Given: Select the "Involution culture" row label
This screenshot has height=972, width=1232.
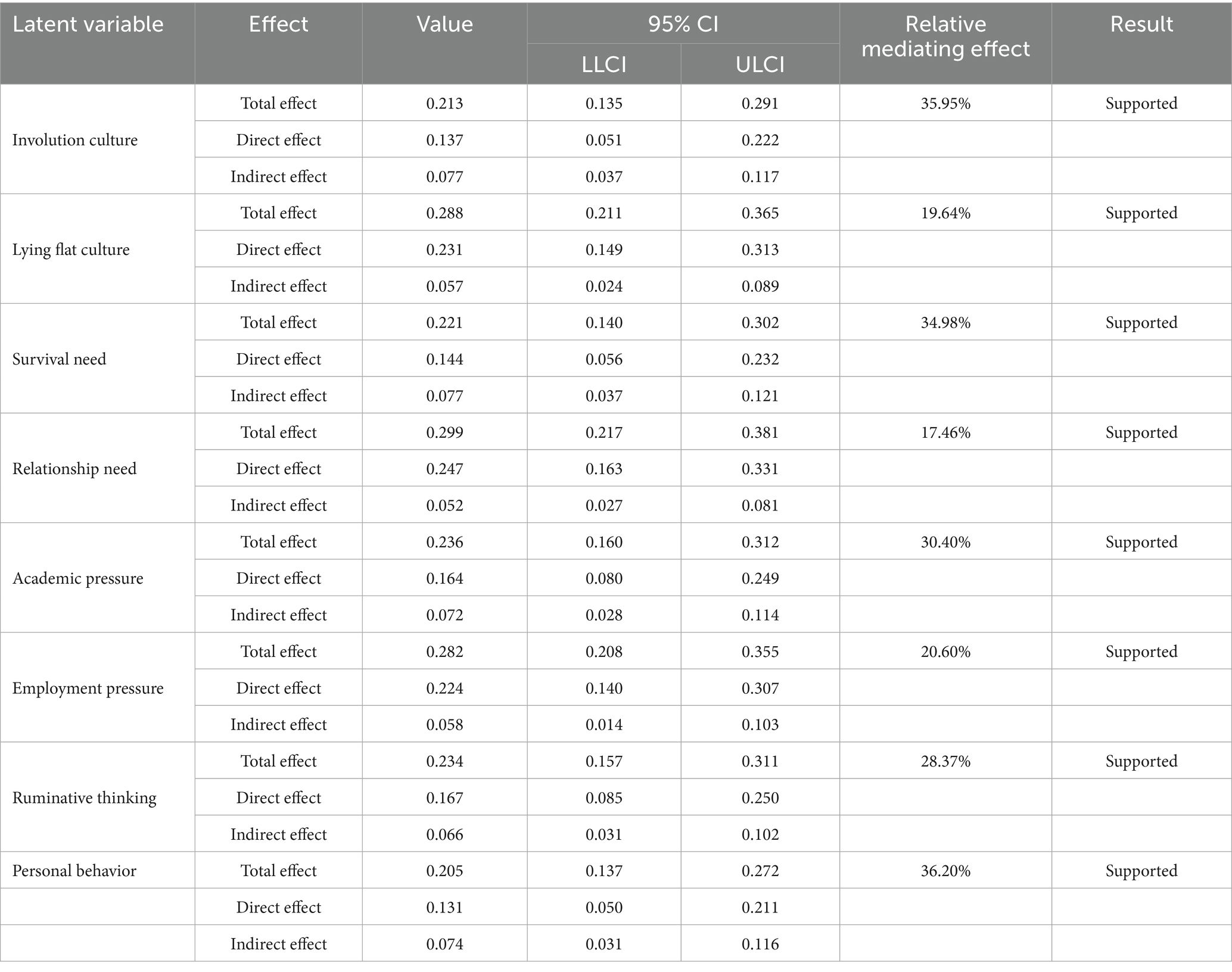Looking at the screenshot, I should click(x=75, y=140).
